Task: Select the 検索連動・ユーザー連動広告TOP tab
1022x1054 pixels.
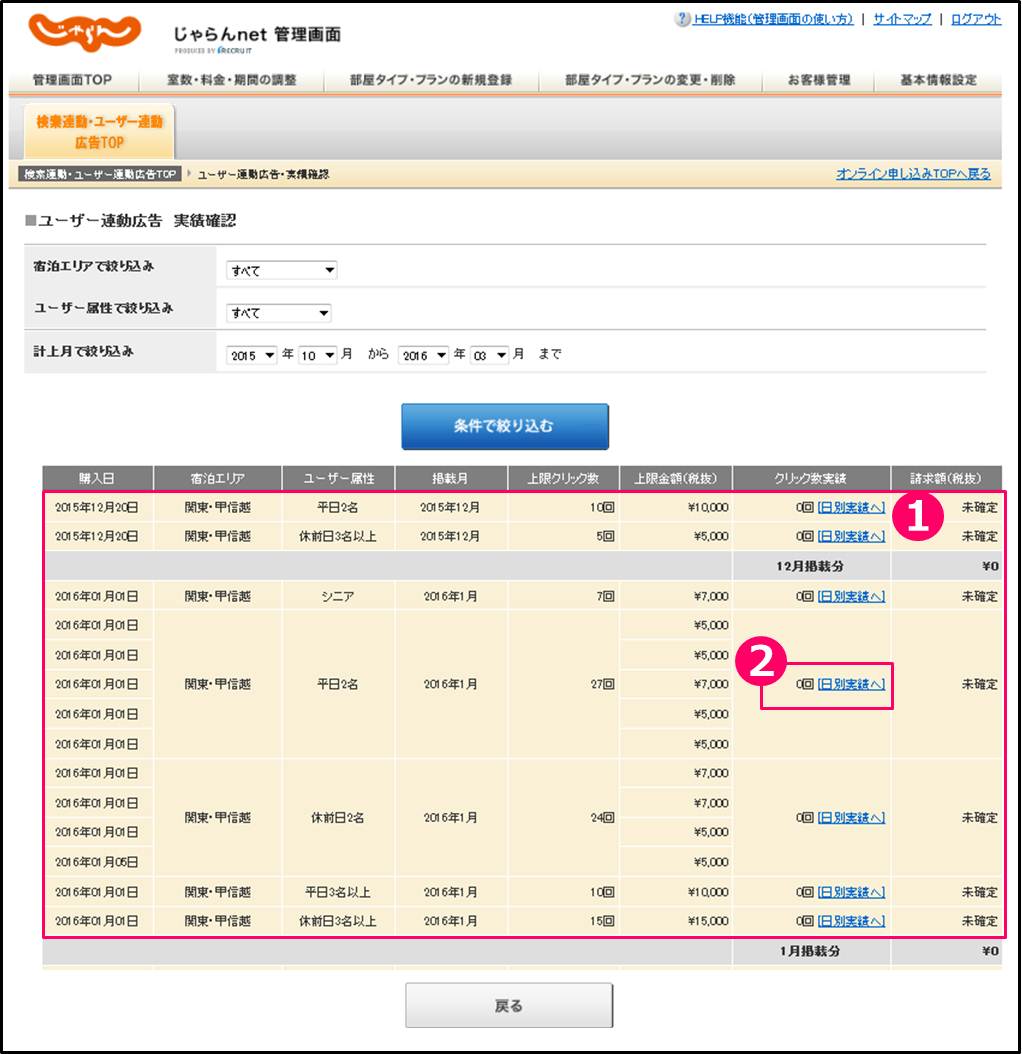Action: [99, 132]
